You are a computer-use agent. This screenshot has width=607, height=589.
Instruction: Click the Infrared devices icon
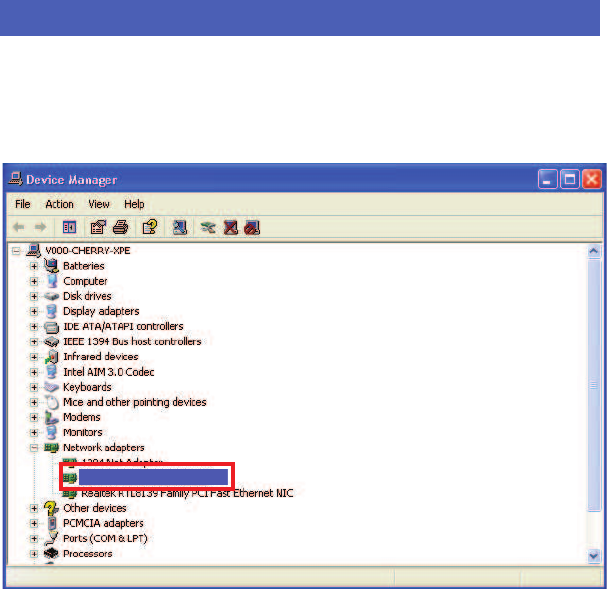coord(51,356)
